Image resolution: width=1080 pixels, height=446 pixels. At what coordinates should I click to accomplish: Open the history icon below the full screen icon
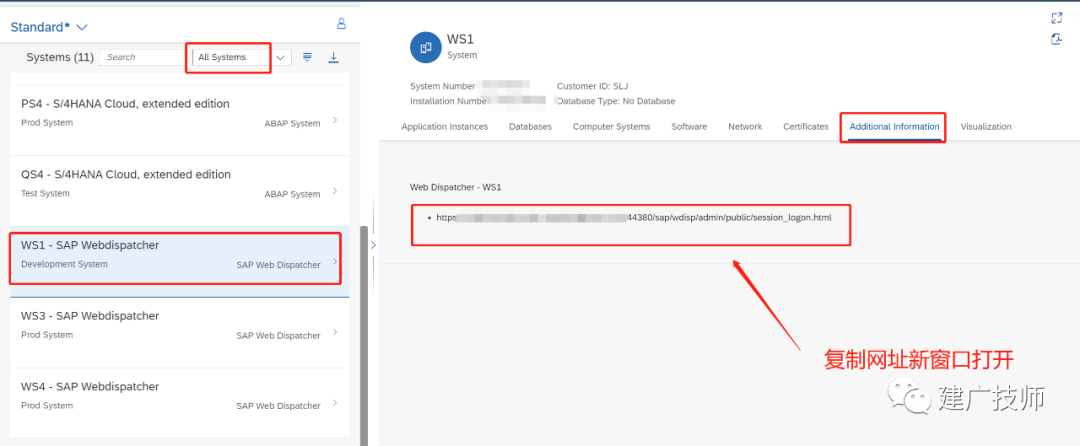(1057, 39)
